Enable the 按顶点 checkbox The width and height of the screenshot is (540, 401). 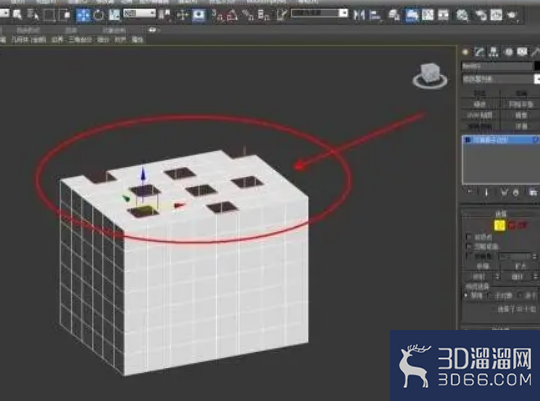tap(469, 237)
